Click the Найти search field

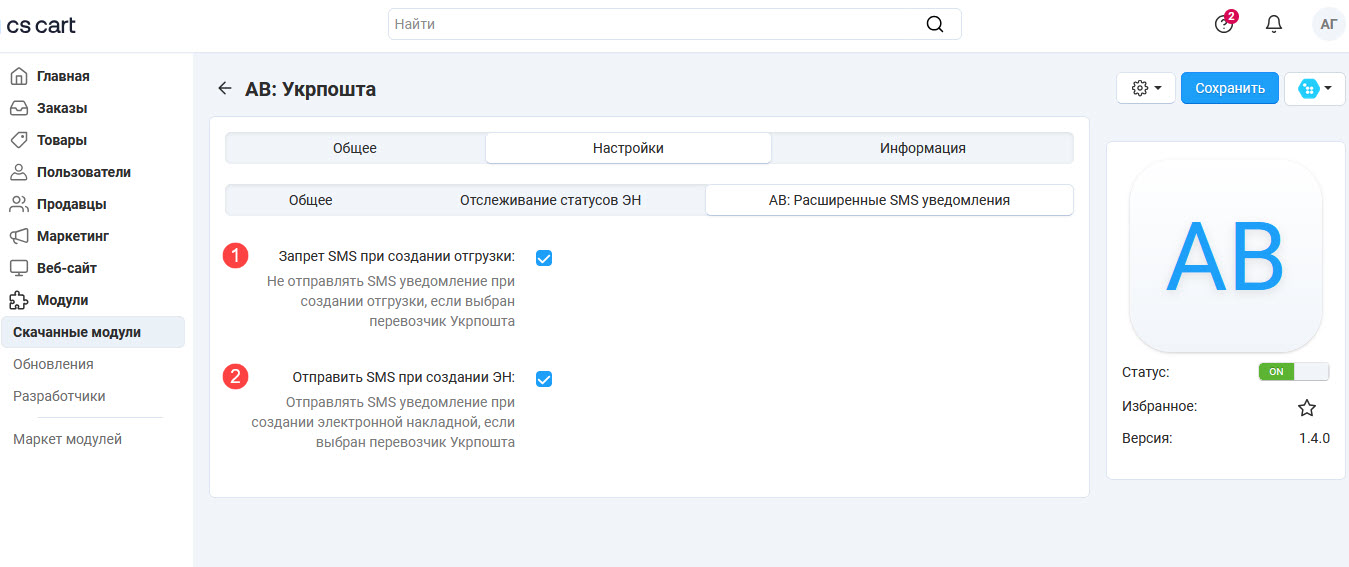[675, 24]
